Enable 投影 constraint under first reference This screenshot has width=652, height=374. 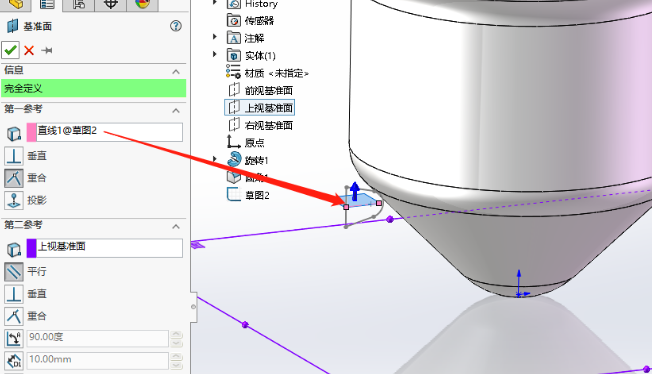click(x=14, y=200)
